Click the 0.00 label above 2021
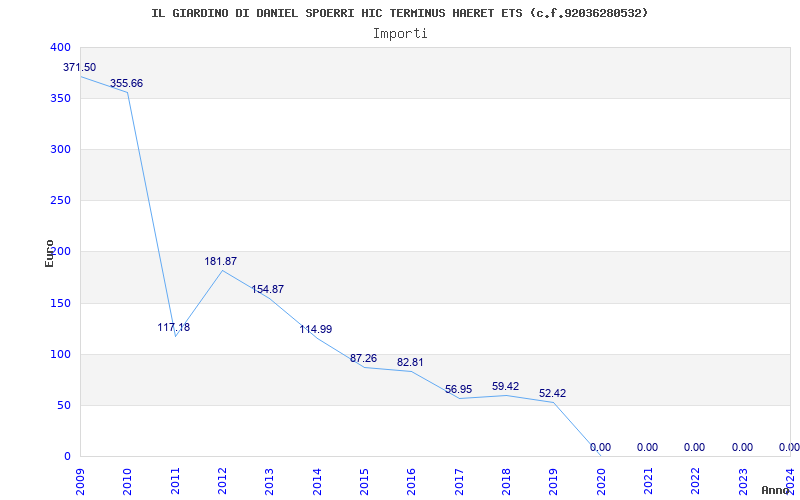The width and height of the screenshot is (800, 500). 647,447
